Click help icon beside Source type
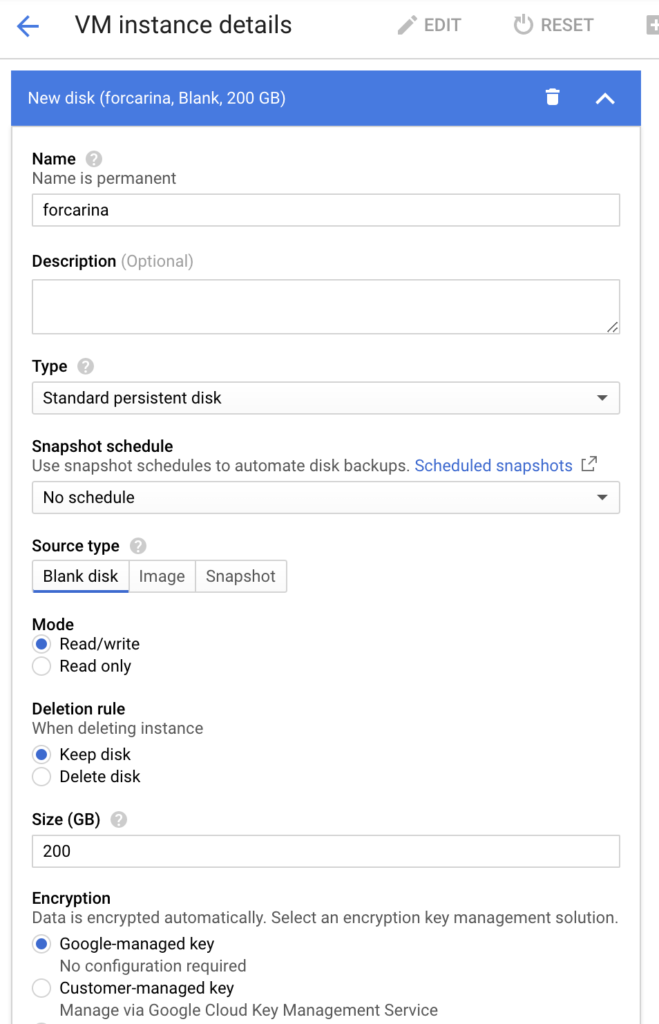 coord(138,546)
